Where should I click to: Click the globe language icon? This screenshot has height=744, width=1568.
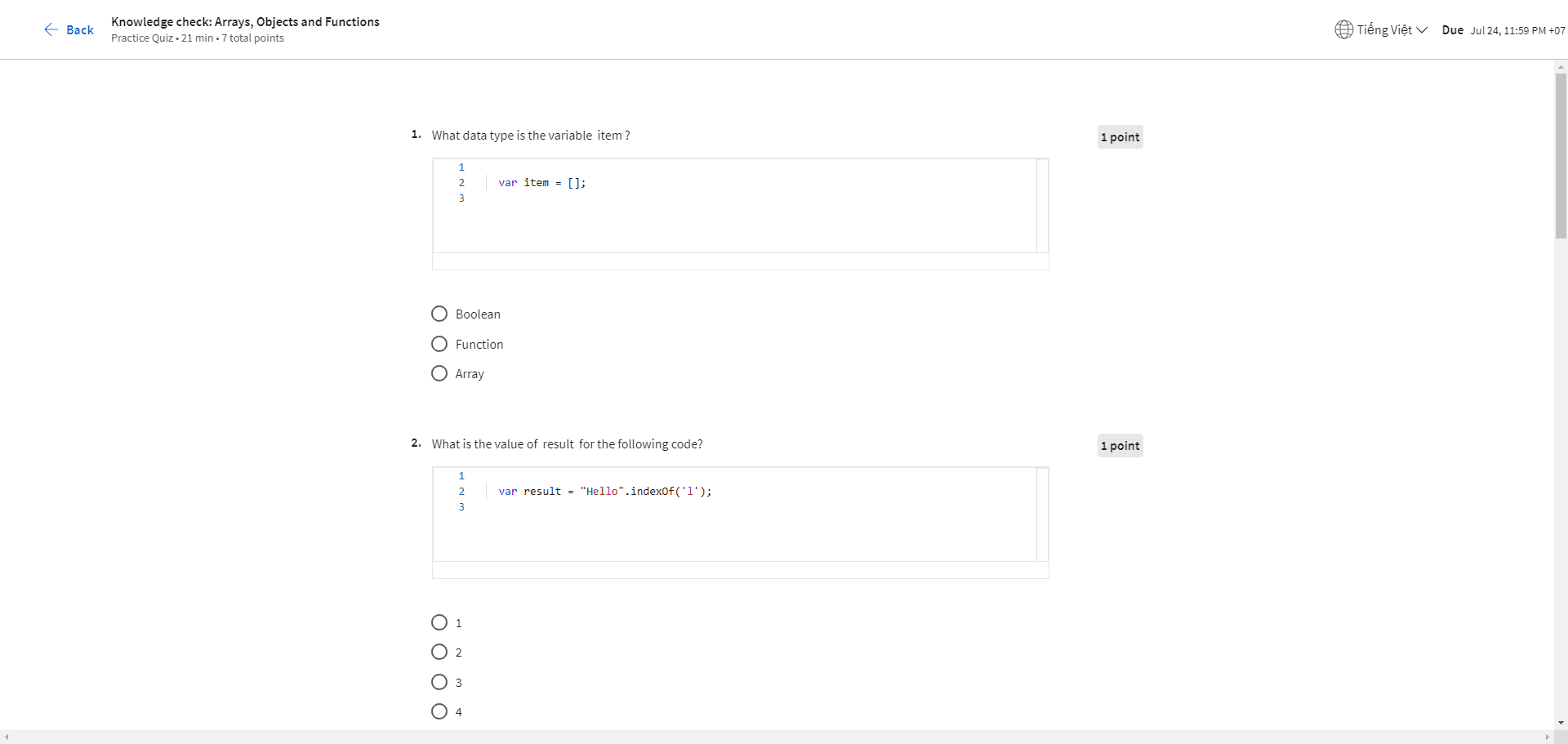tap(1343, 29)
